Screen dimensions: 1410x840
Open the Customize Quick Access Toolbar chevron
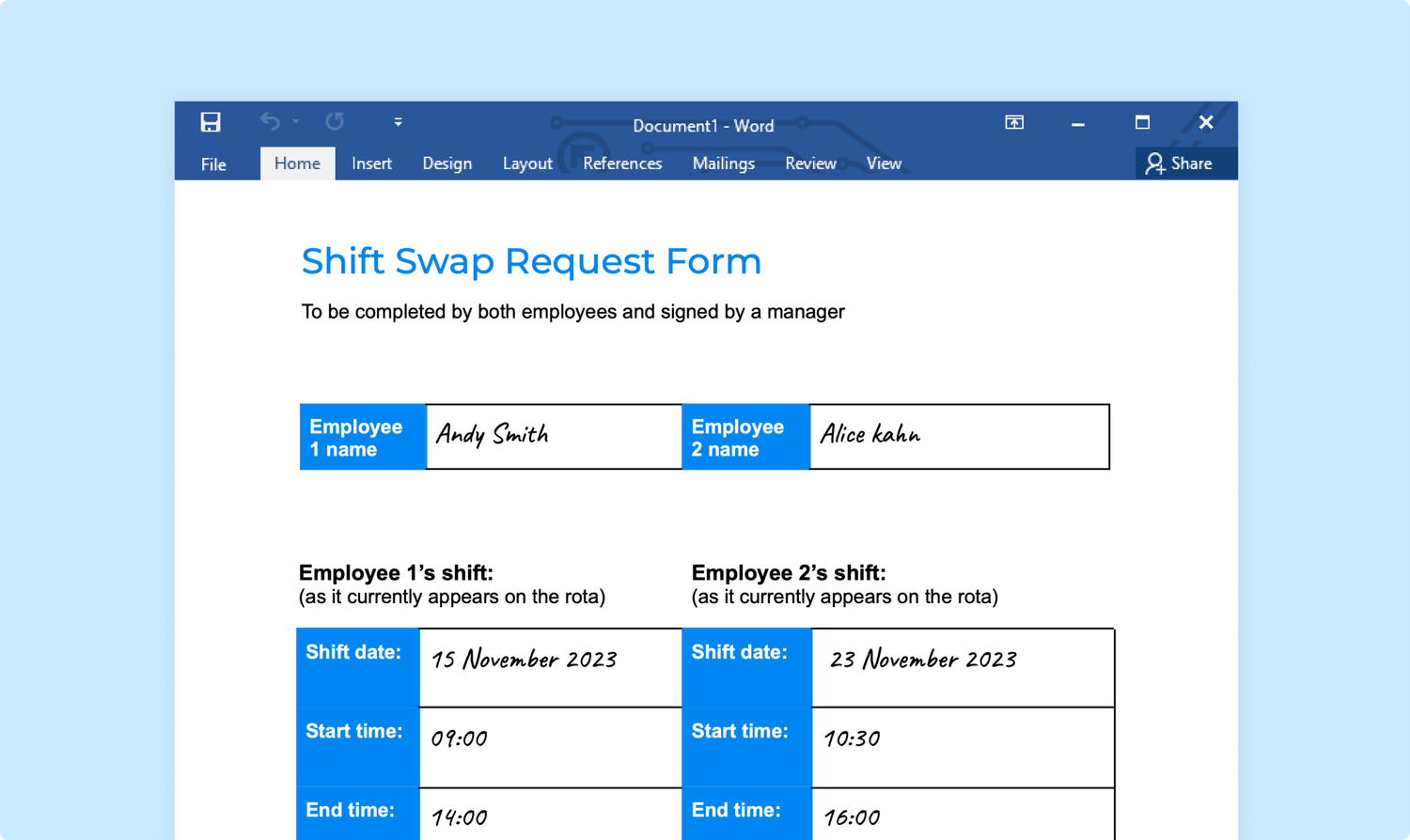click(x=398, y=122)
